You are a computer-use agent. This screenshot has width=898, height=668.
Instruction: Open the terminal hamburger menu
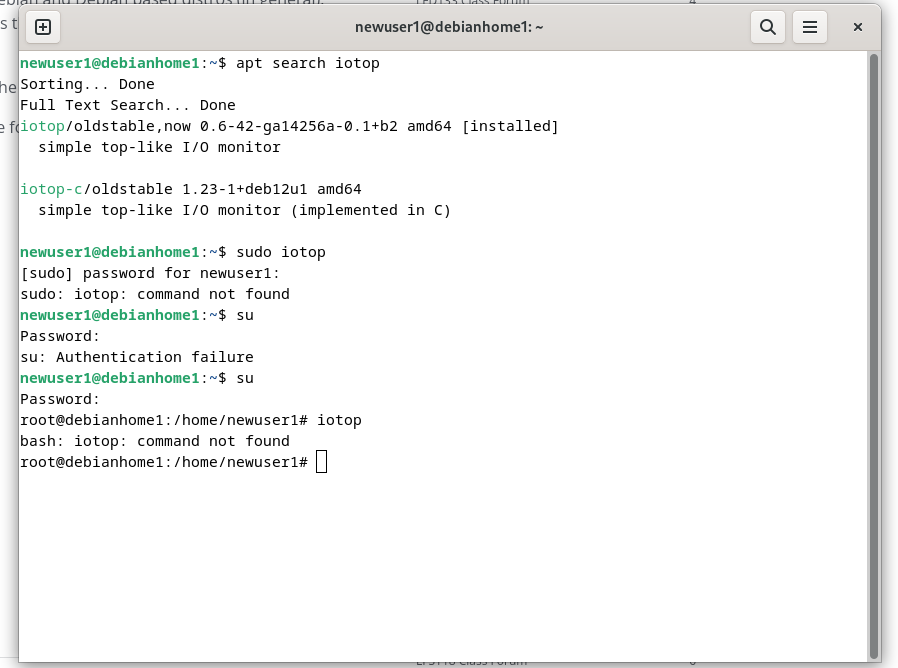click(x=809, y=27)
